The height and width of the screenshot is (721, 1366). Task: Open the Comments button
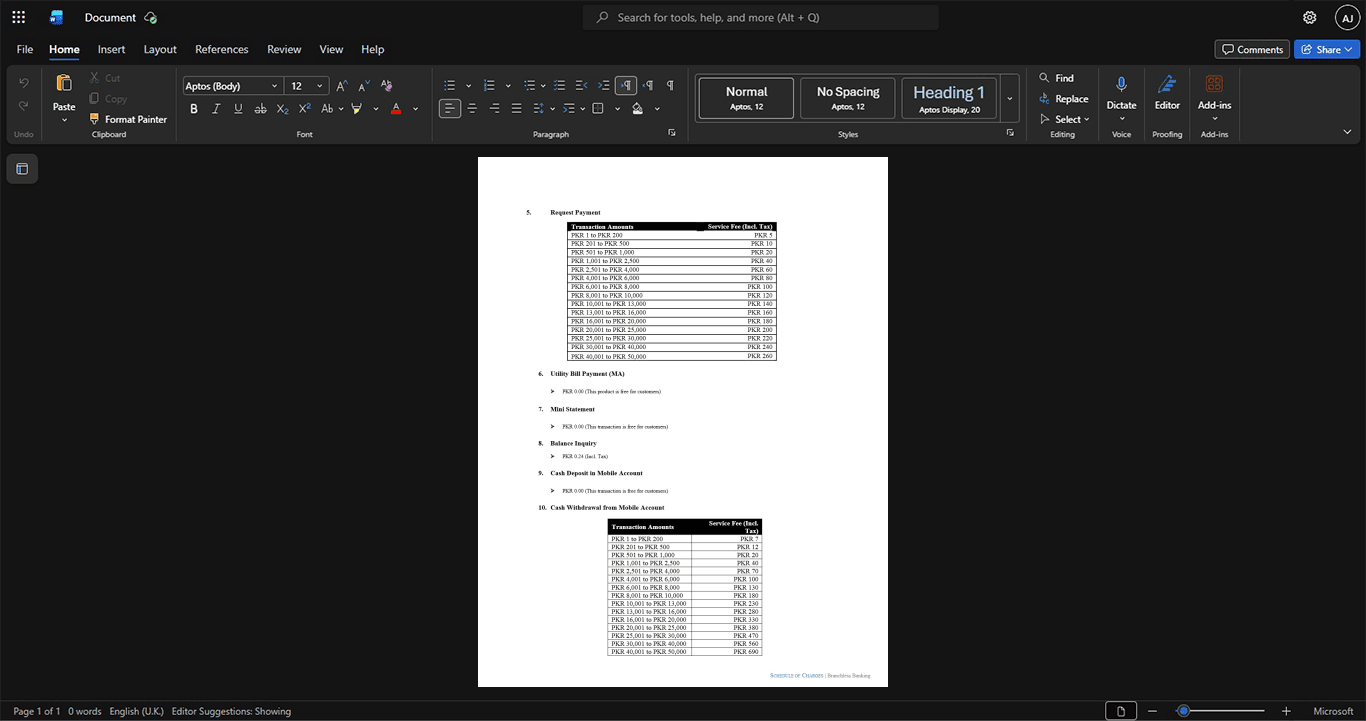coord(1251,49)
